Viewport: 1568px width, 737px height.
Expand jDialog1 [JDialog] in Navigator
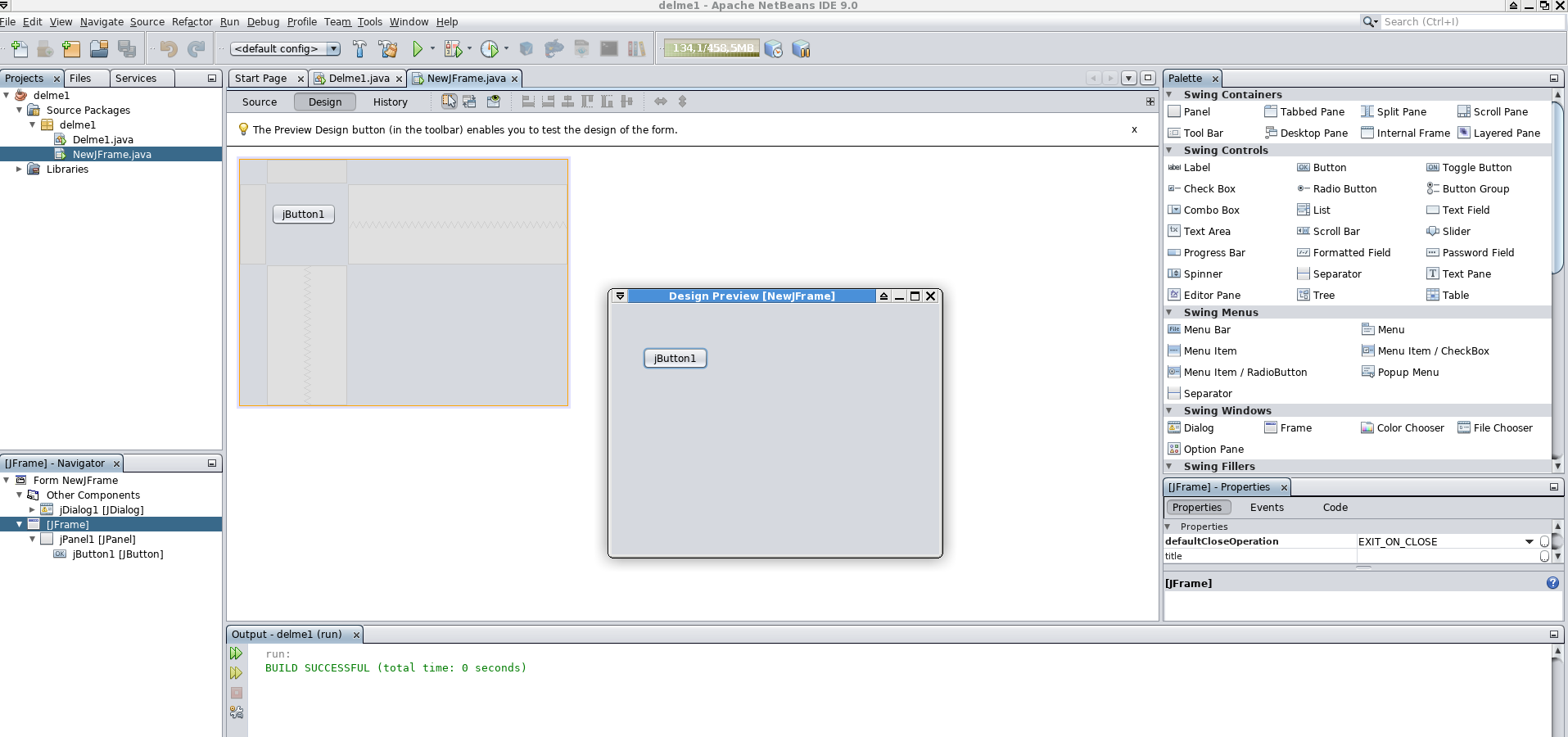point(33,509)
